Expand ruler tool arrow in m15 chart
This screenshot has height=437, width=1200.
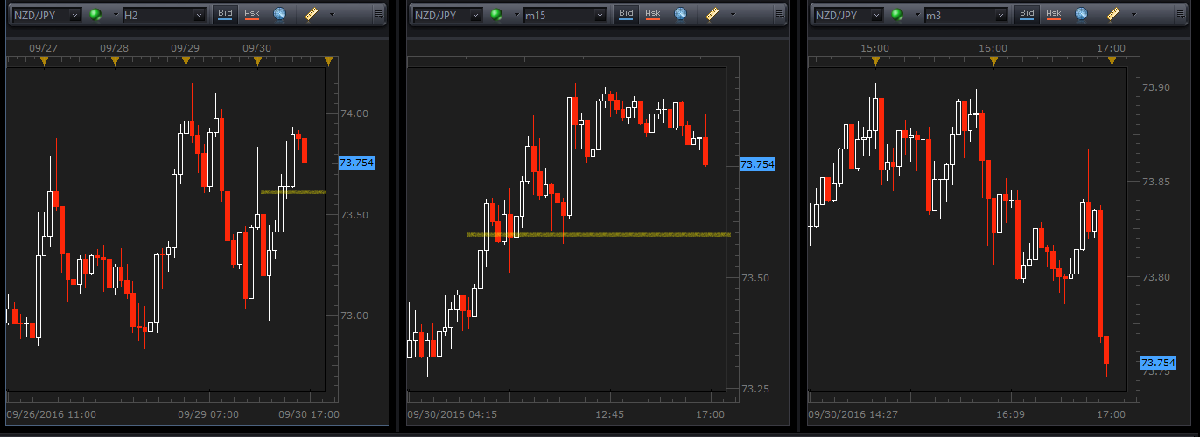[732, 15]
